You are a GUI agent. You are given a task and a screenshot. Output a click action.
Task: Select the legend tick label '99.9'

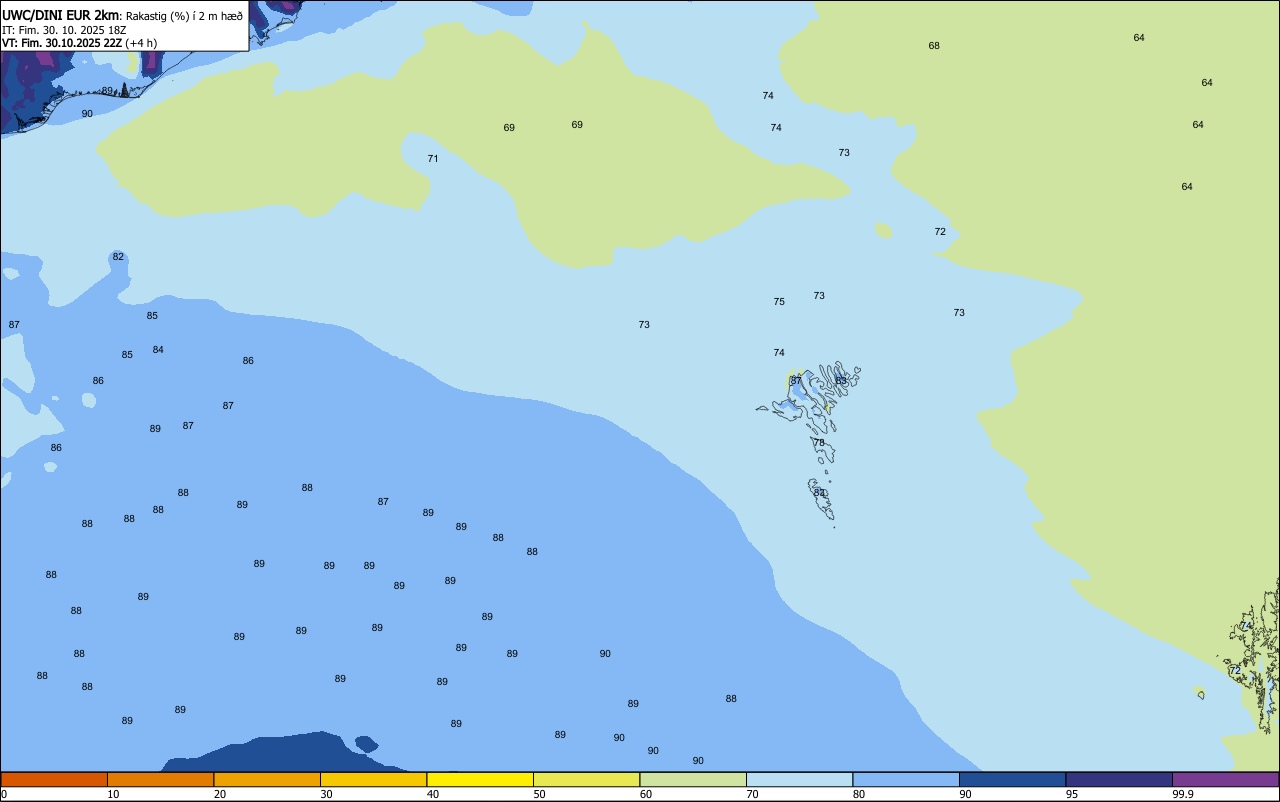click(1183, 794)
